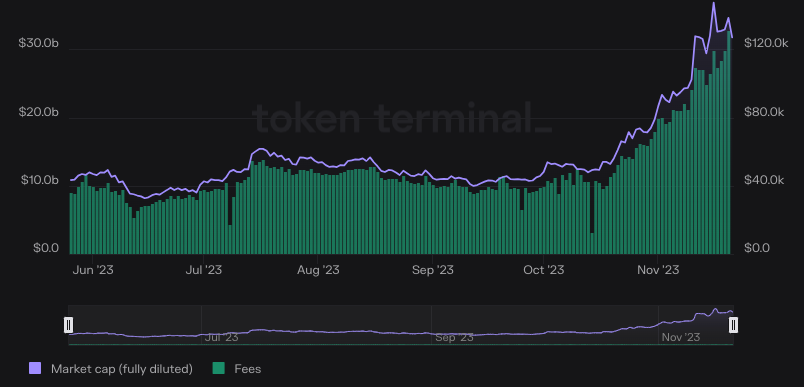Click the Aug '23 x-axis label
The width and height of the screenshot is (804, 387).
(318, 270)
